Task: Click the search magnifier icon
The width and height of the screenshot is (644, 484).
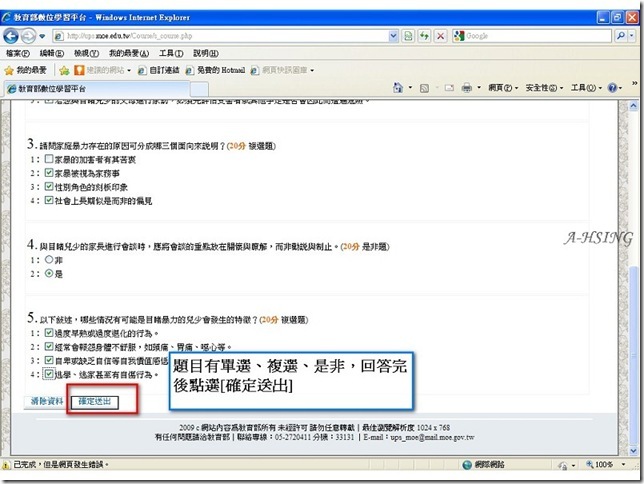Action: point(621,36)
